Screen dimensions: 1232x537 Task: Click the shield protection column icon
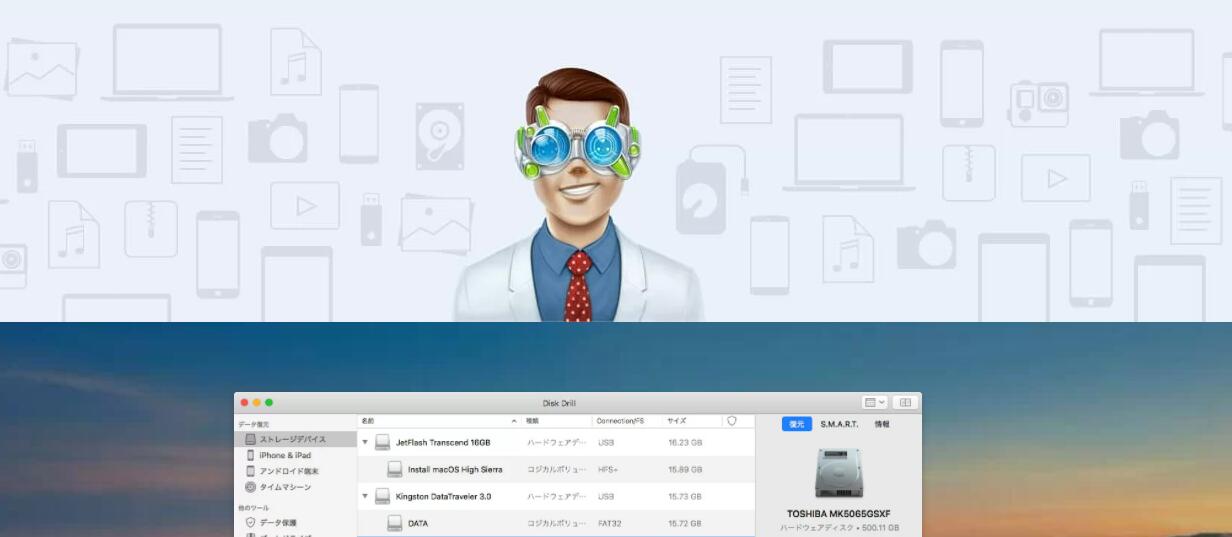click(x=732, y=422)
